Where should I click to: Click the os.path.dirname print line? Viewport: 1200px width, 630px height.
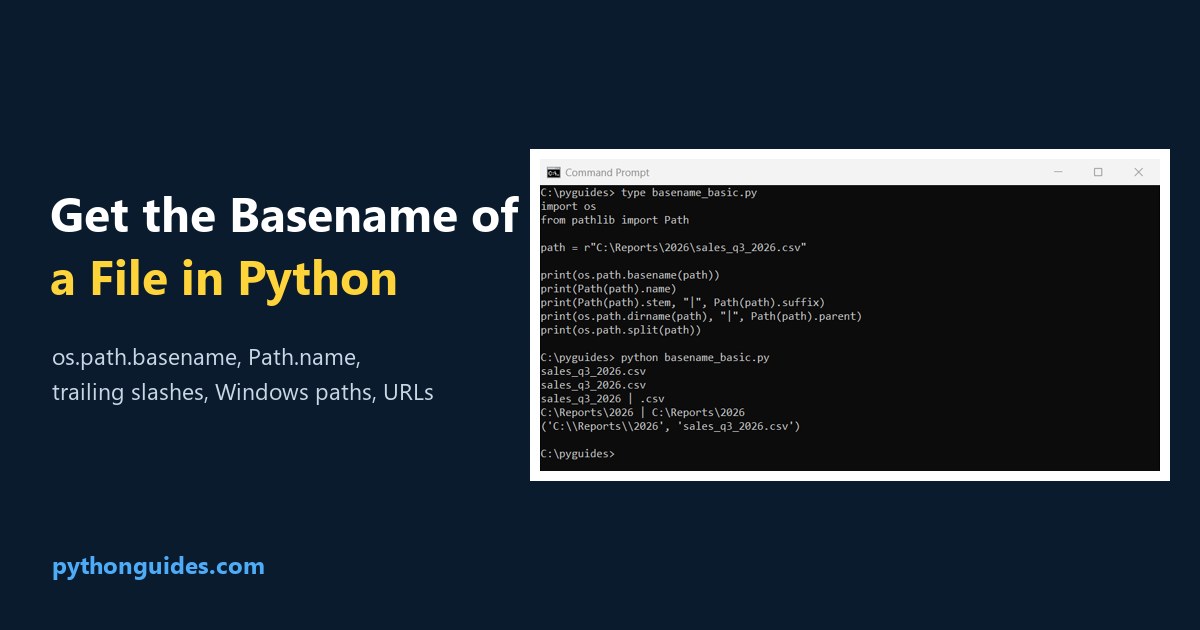click(x=701, y=316)
